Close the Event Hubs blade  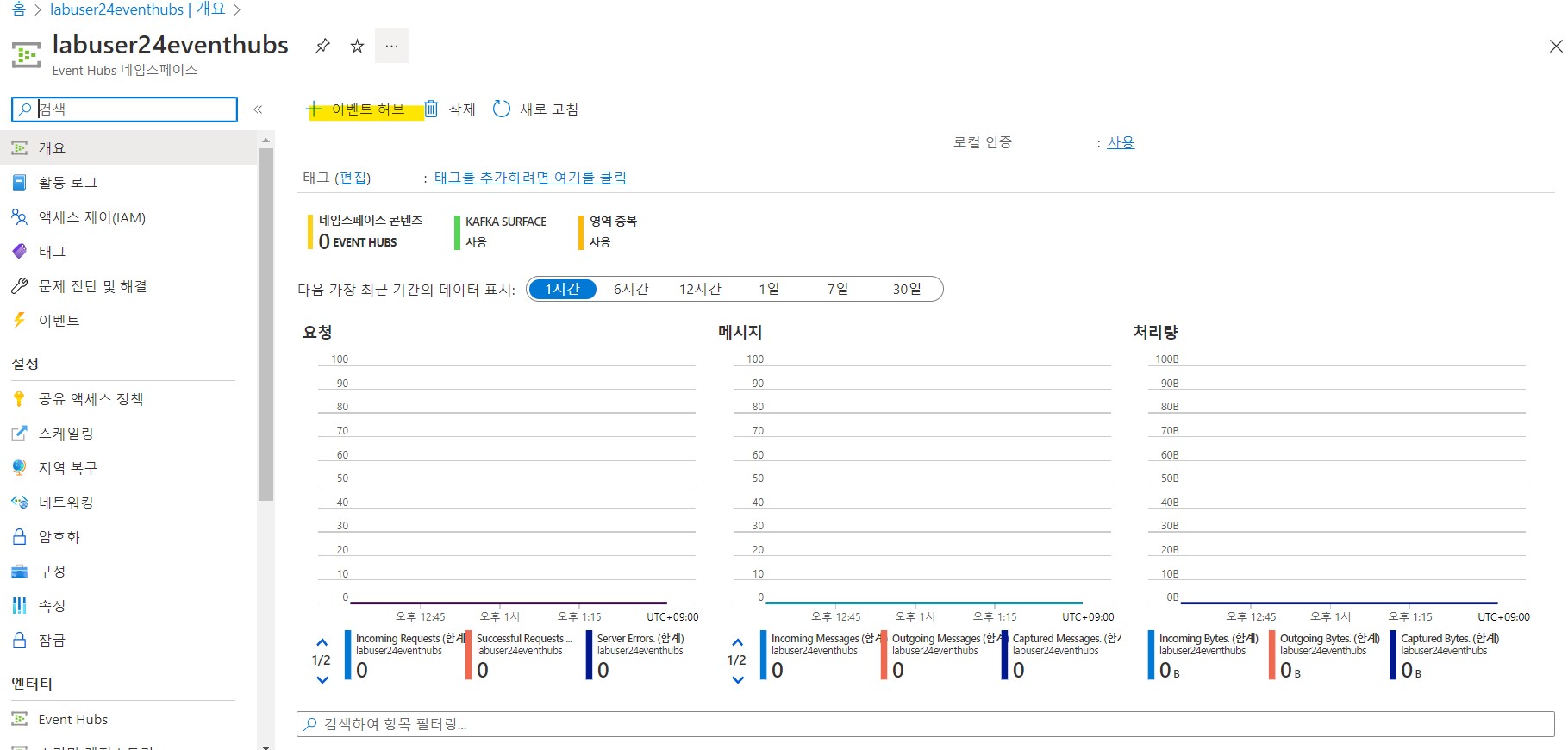[x=1555, y=47]
